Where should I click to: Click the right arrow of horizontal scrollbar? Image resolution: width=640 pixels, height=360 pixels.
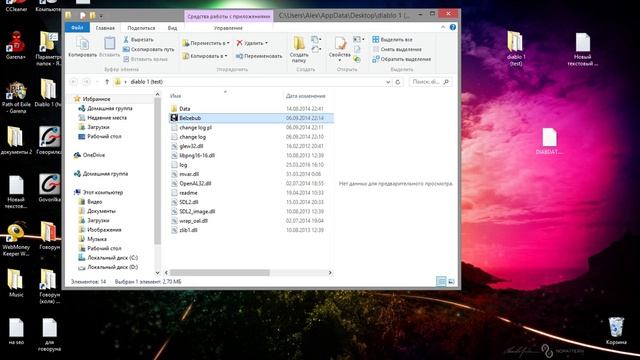coord(330,273)
